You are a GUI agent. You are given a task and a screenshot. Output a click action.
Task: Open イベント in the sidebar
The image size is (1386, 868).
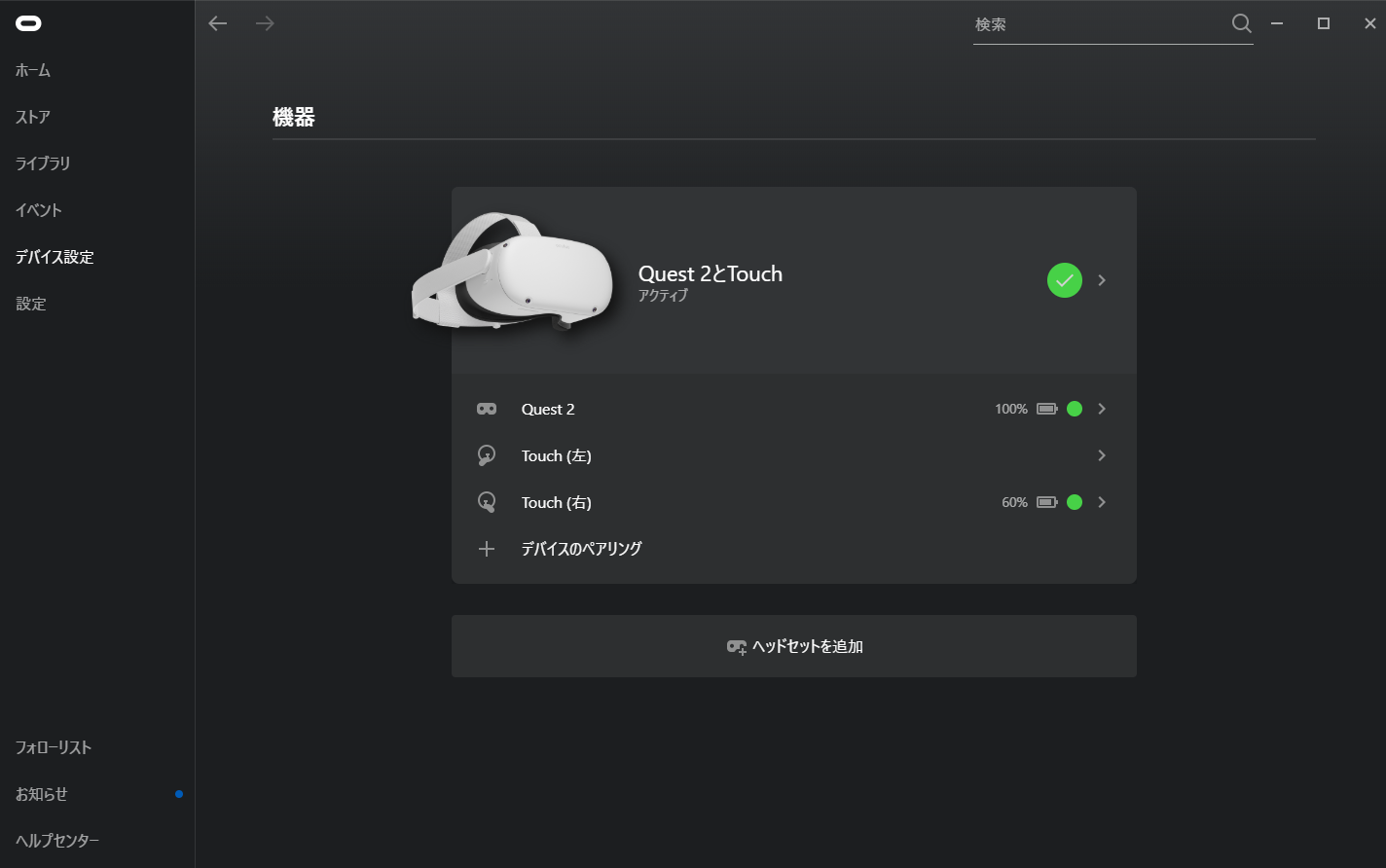coord(39,210)
